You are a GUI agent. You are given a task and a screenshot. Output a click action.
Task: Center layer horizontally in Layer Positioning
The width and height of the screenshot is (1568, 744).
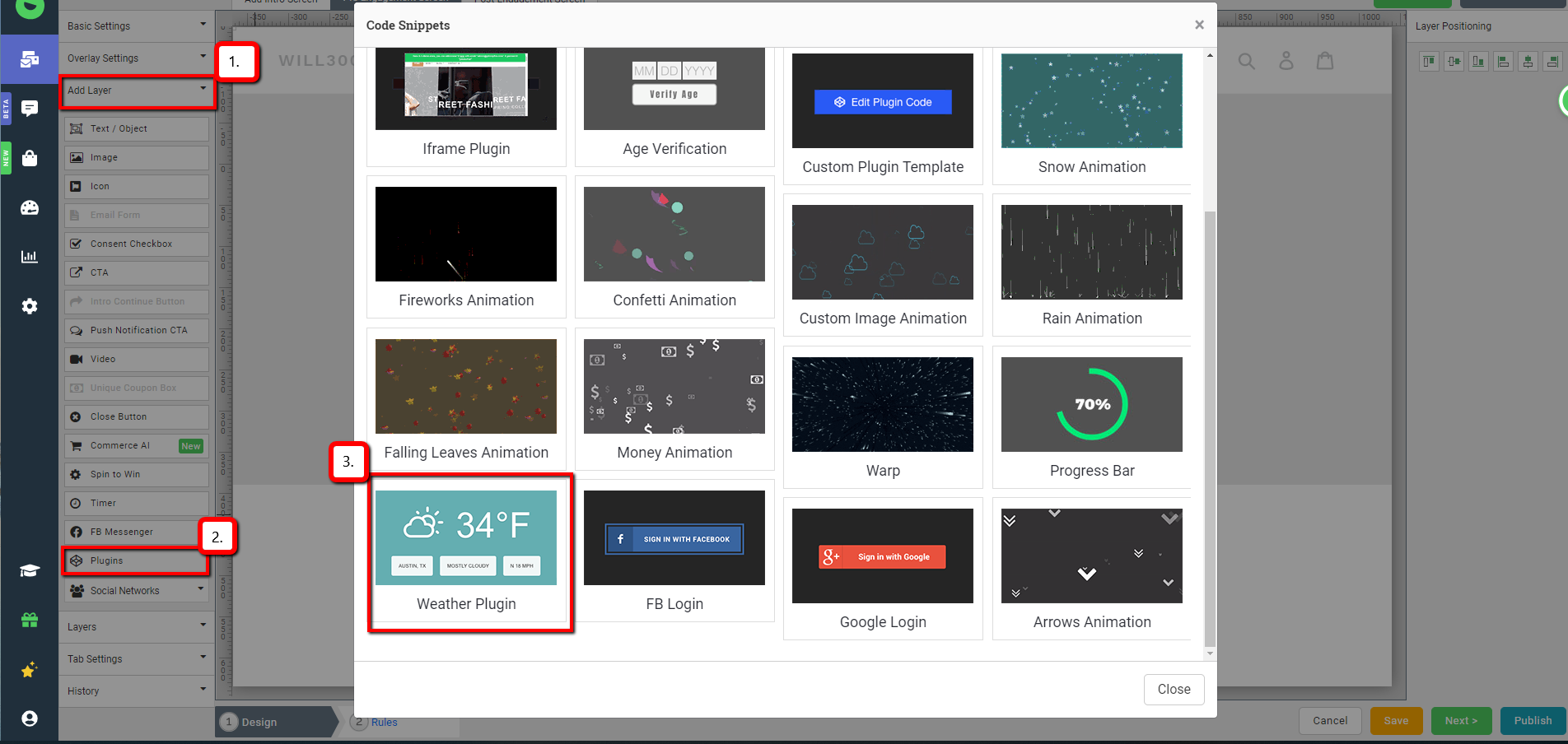click(1528, 61)
